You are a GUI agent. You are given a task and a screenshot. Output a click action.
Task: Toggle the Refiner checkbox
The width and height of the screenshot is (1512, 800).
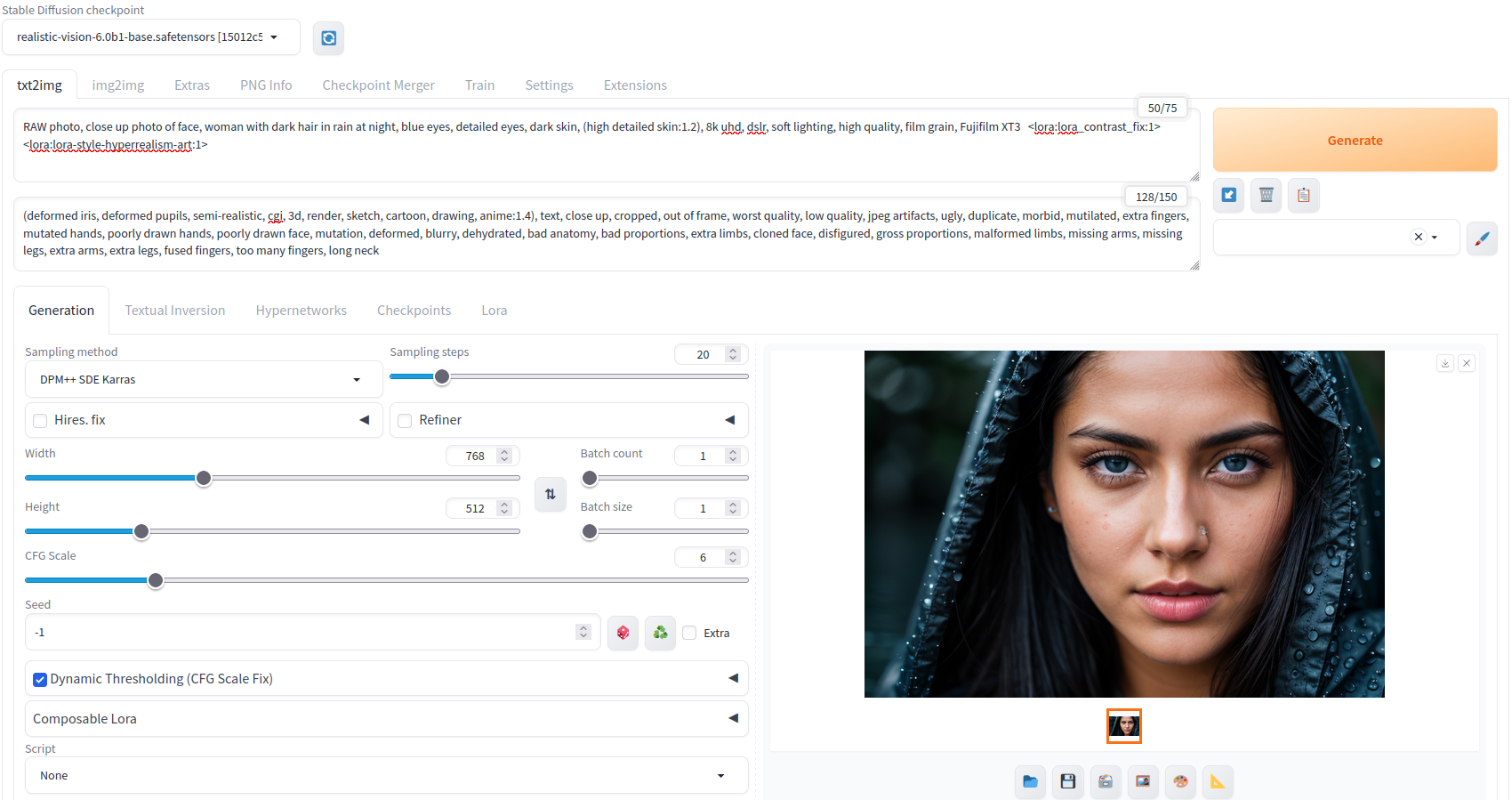(x=405, y=421)
